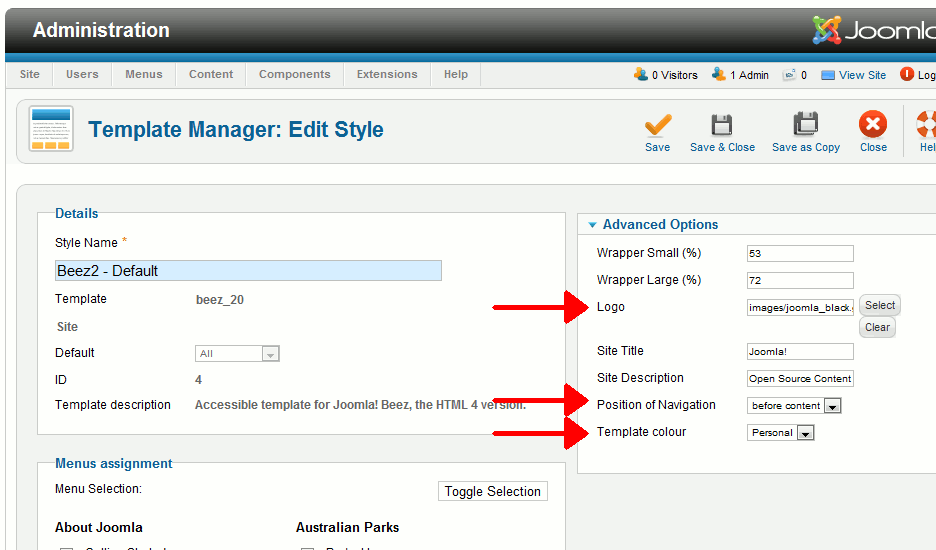The width and height of the screenshot is (936, 550).
Task: Open the messages envelope icon
Action: (790, 74)
